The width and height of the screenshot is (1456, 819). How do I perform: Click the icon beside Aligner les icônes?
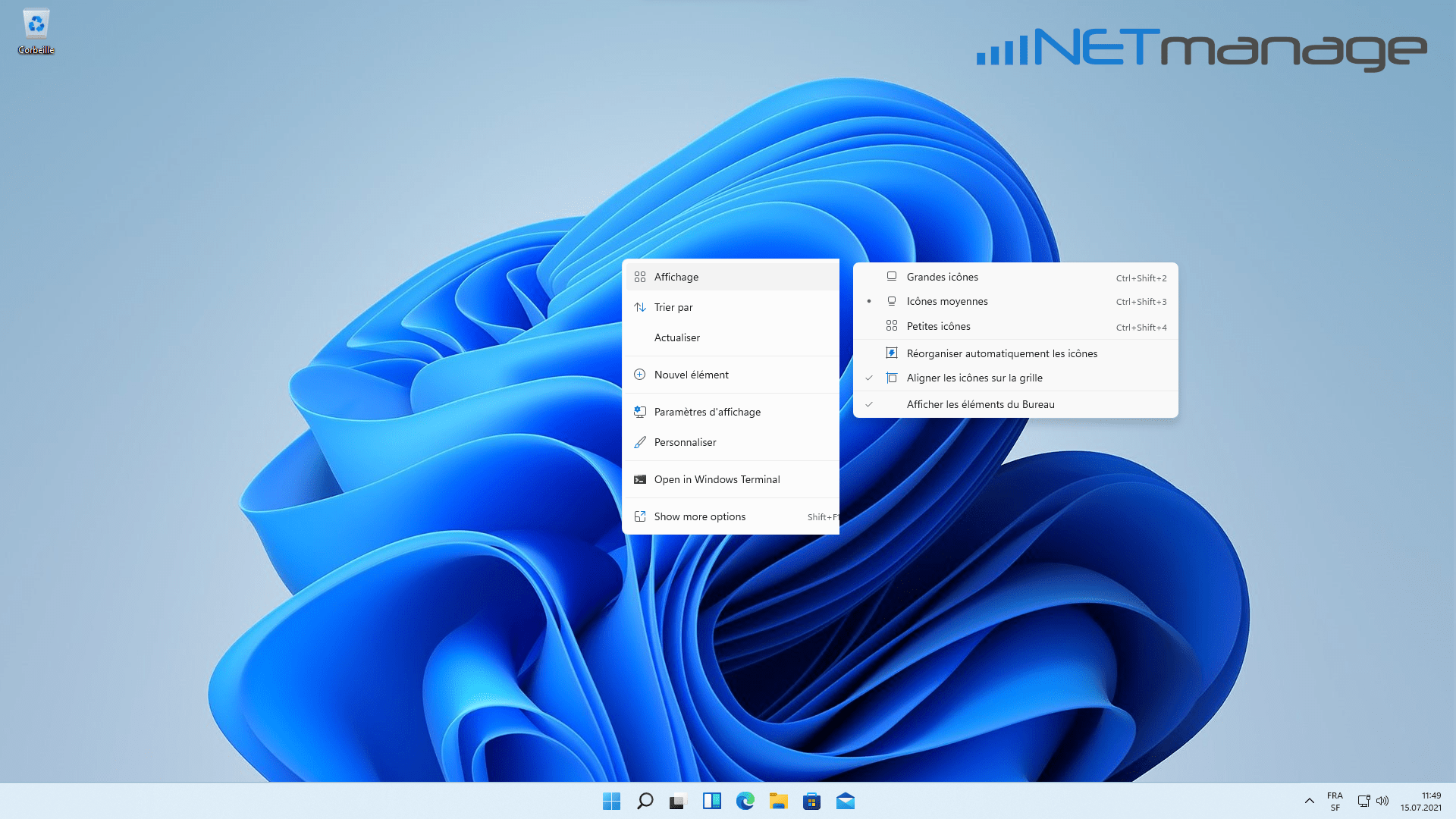892,378
